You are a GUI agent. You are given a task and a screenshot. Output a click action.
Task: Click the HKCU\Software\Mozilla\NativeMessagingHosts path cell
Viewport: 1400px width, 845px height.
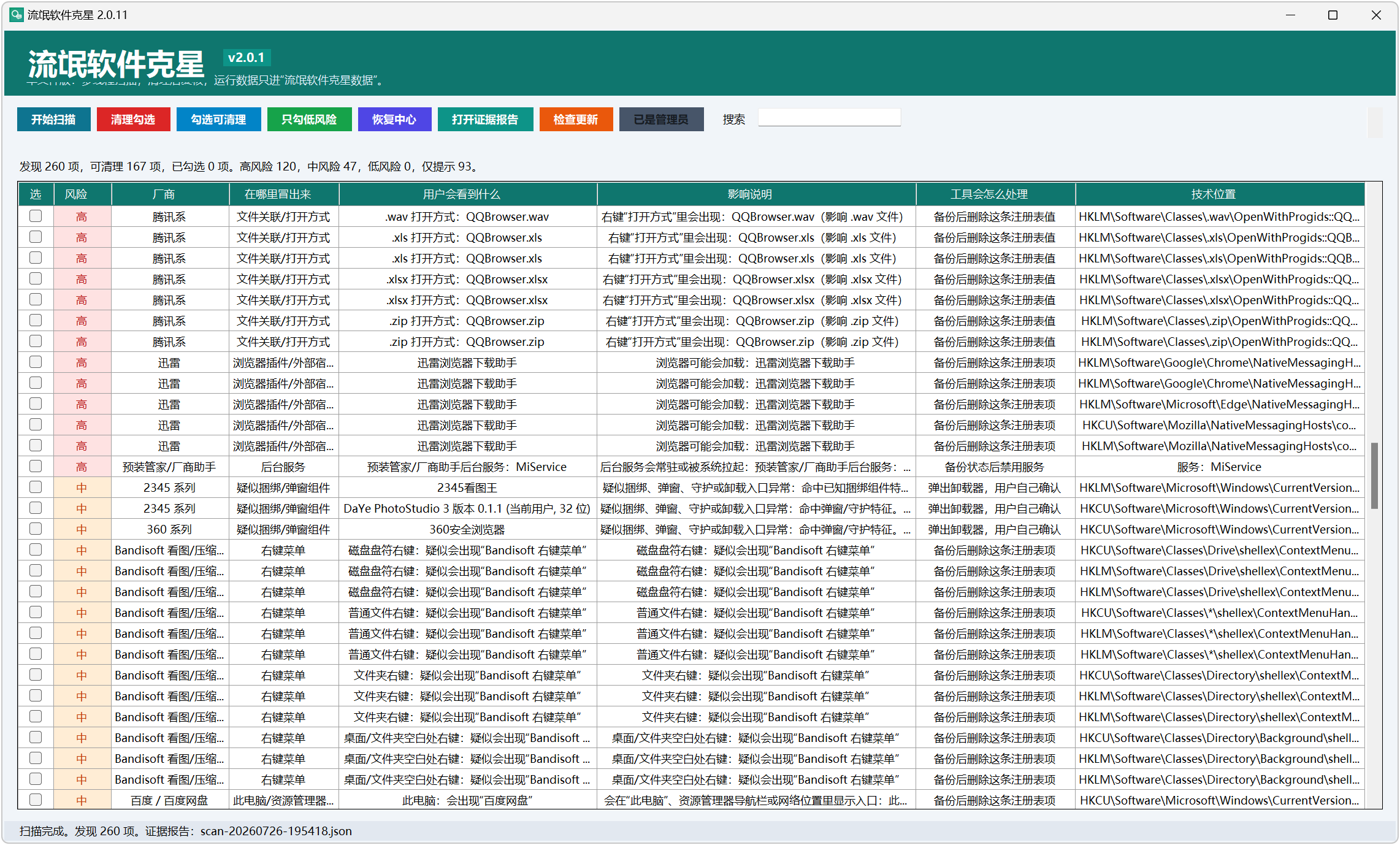click(x=1220, y=425)
